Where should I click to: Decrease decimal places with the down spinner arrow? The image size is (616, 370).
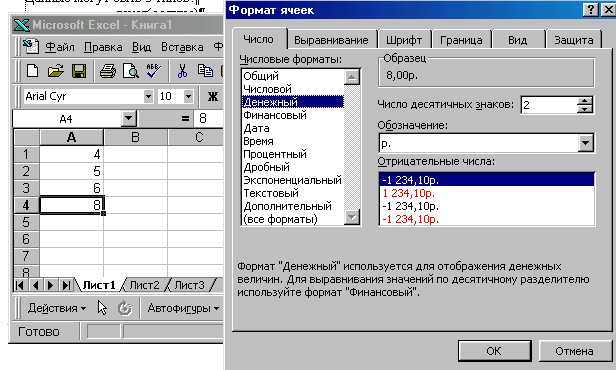pyautogui.click(x=585, y=109)
